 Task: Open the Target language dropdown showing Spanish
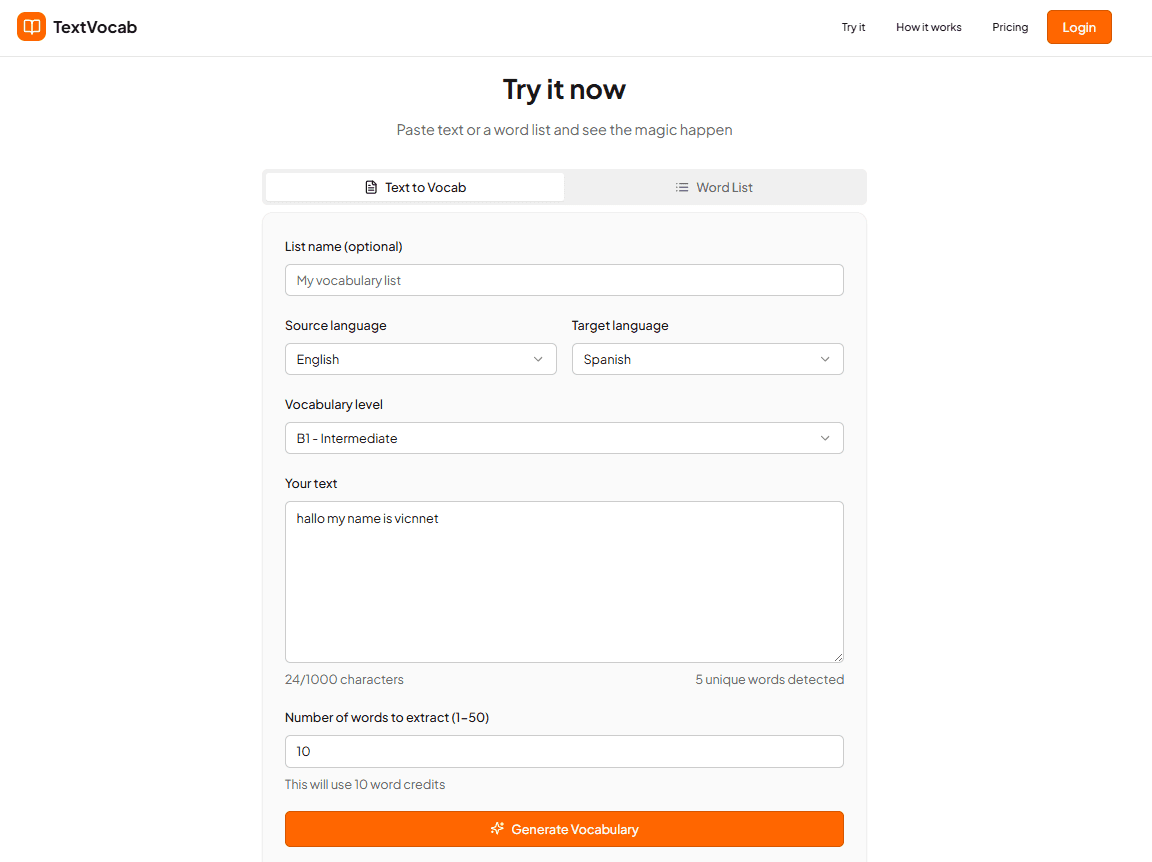click(707, 359)
